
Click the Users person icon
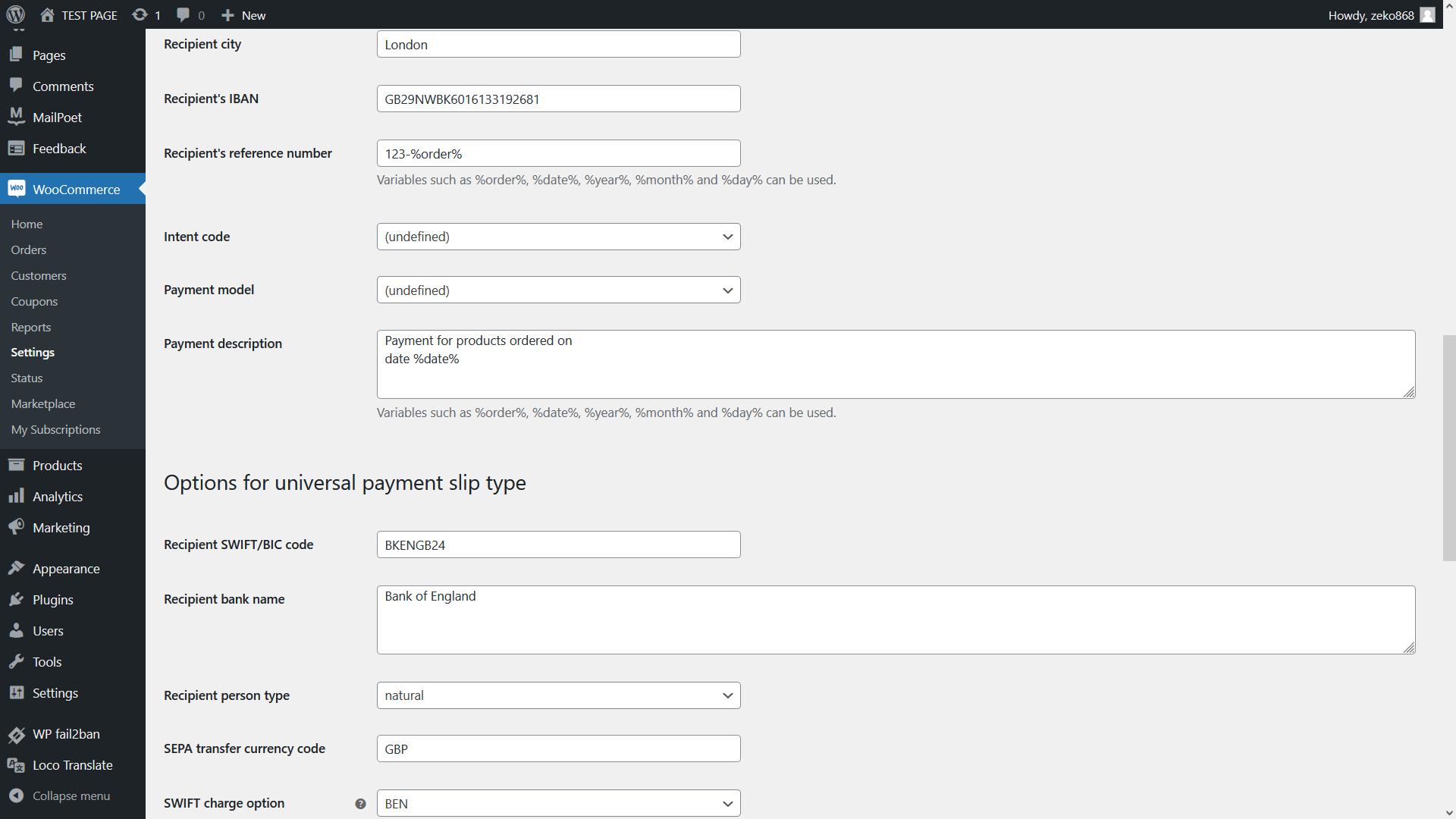(x=16, y=630)
